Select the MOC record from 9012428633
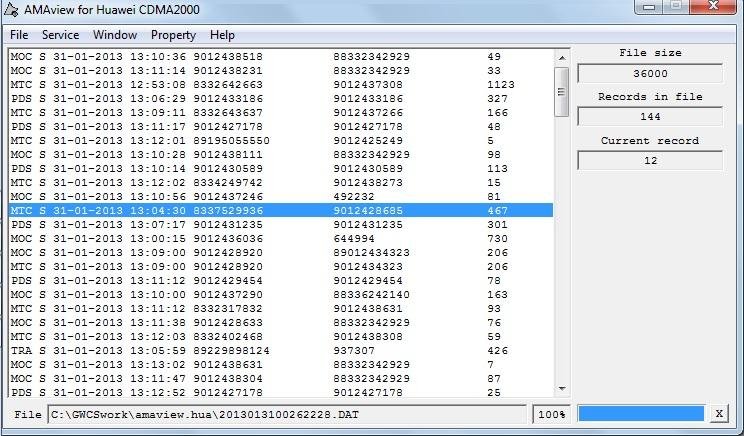744x436 pixels. 281,323
